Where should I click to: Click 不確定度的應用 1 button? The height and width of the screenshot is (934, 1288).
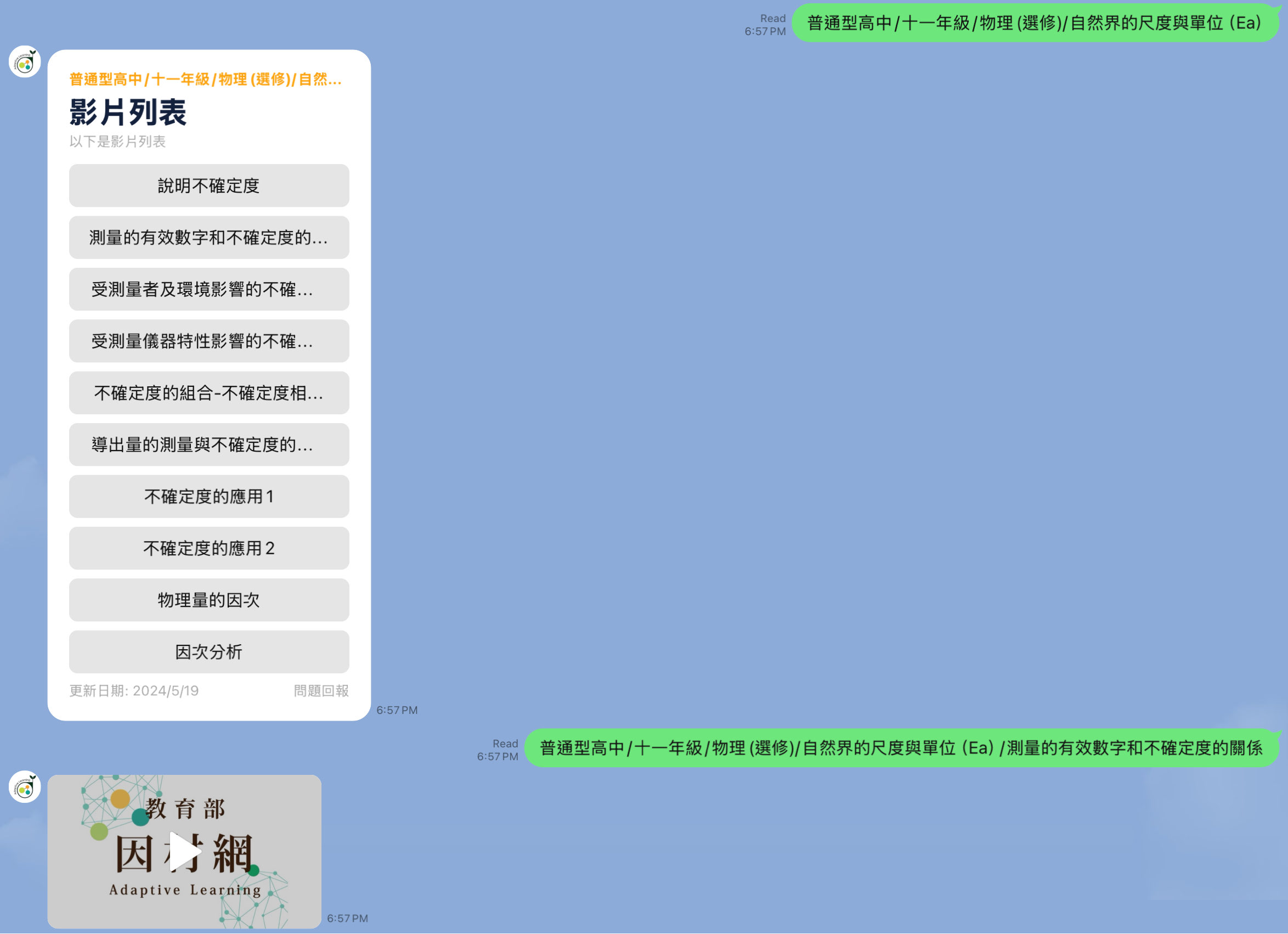209,497
